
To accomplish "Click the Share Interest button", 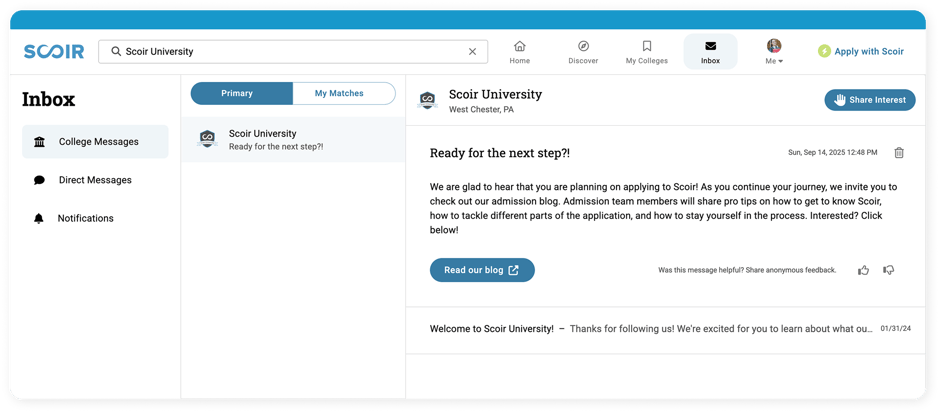I will [x=870, y=100].
